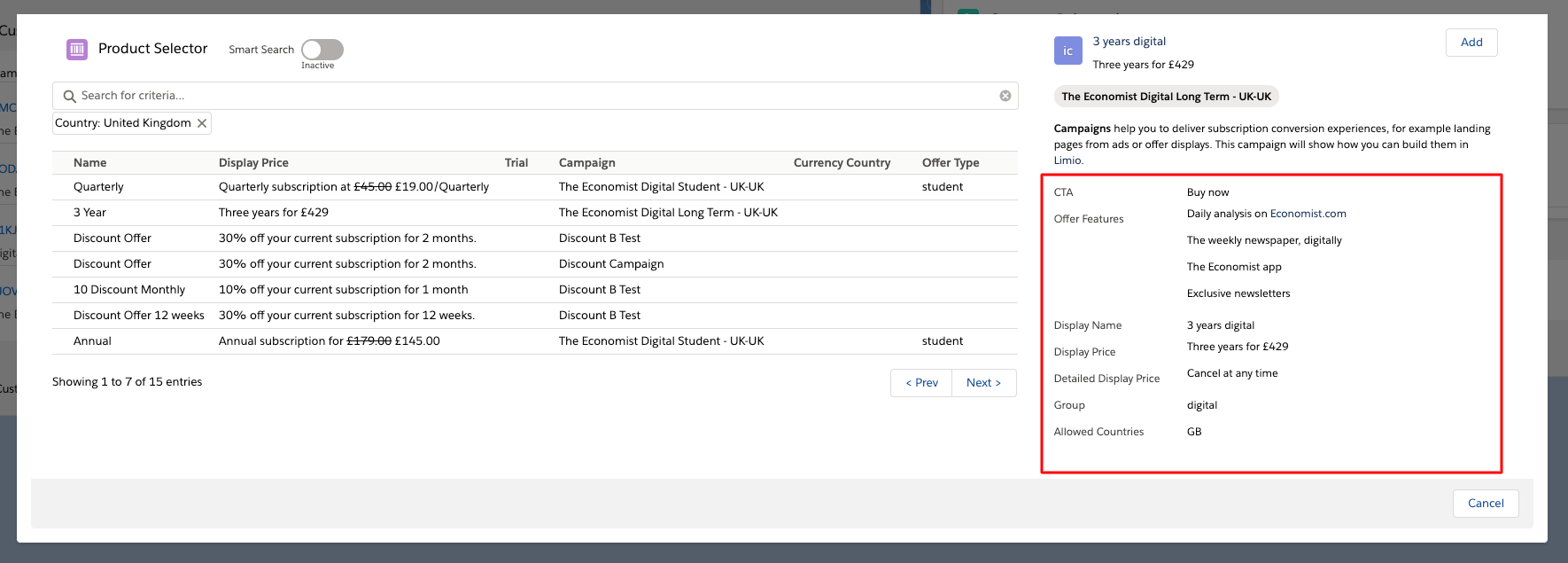Add the 3 years digital product

coord(1471,43)
